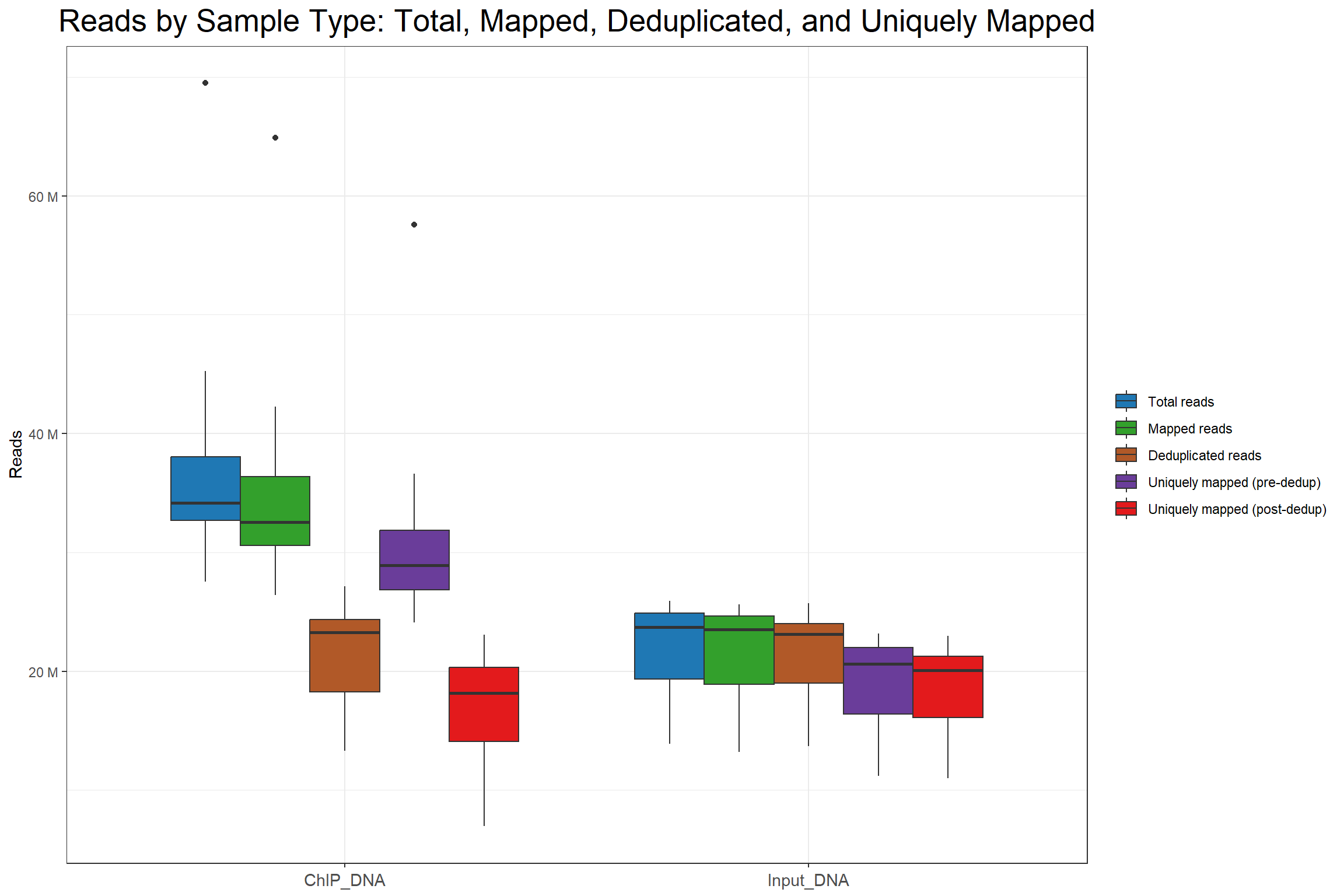Click the Reads y-axis title
The height and width of the screenshot is (896, 1344).
16,454
